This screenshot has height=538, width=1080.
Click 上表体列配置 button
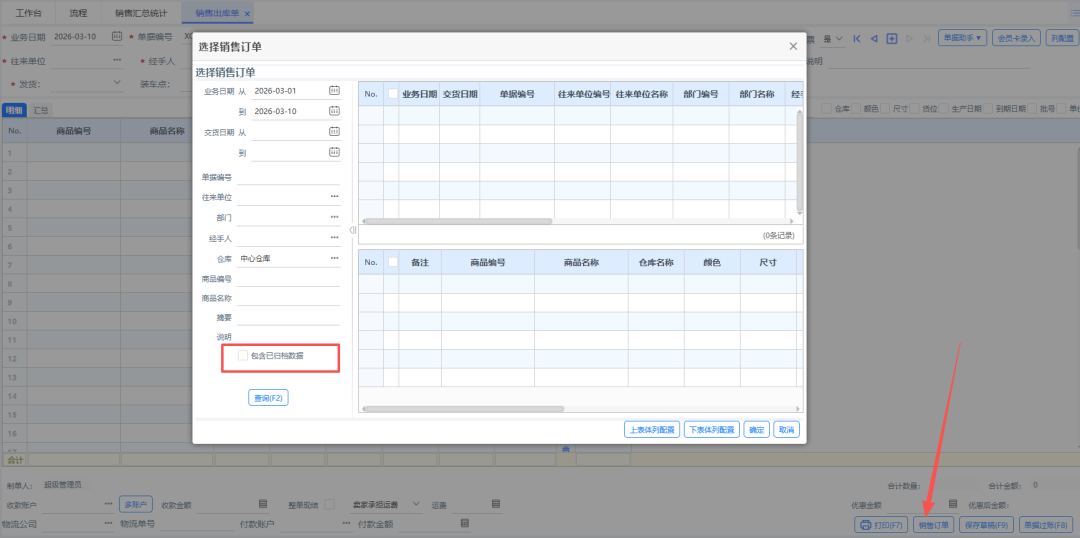[652, 430]
